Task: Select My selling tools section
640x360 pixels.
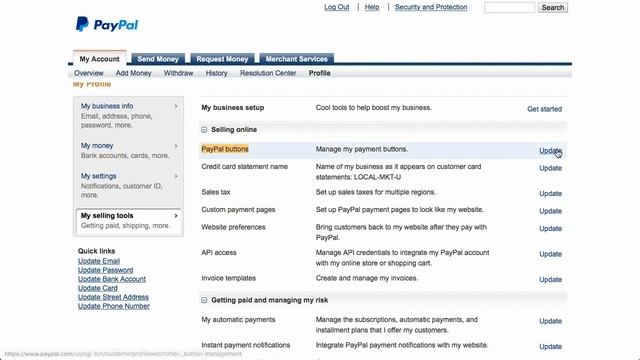Action: 129,221
